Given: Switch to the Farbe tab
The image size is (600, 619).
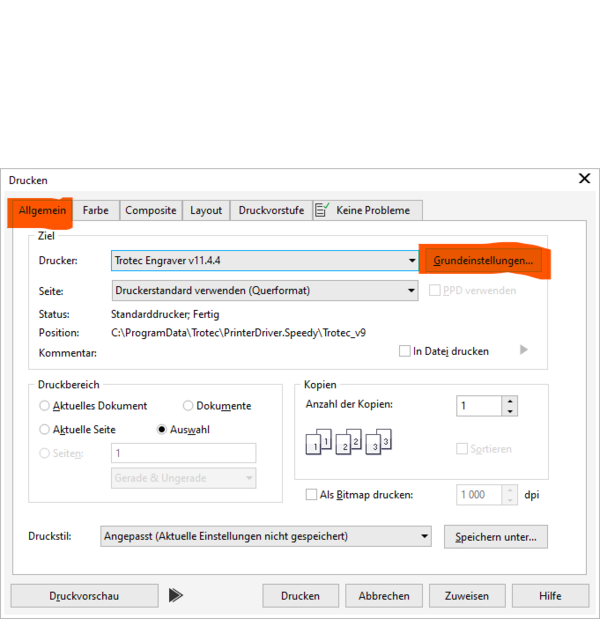Looking at the screenshot, I should [x=96, y=210].
